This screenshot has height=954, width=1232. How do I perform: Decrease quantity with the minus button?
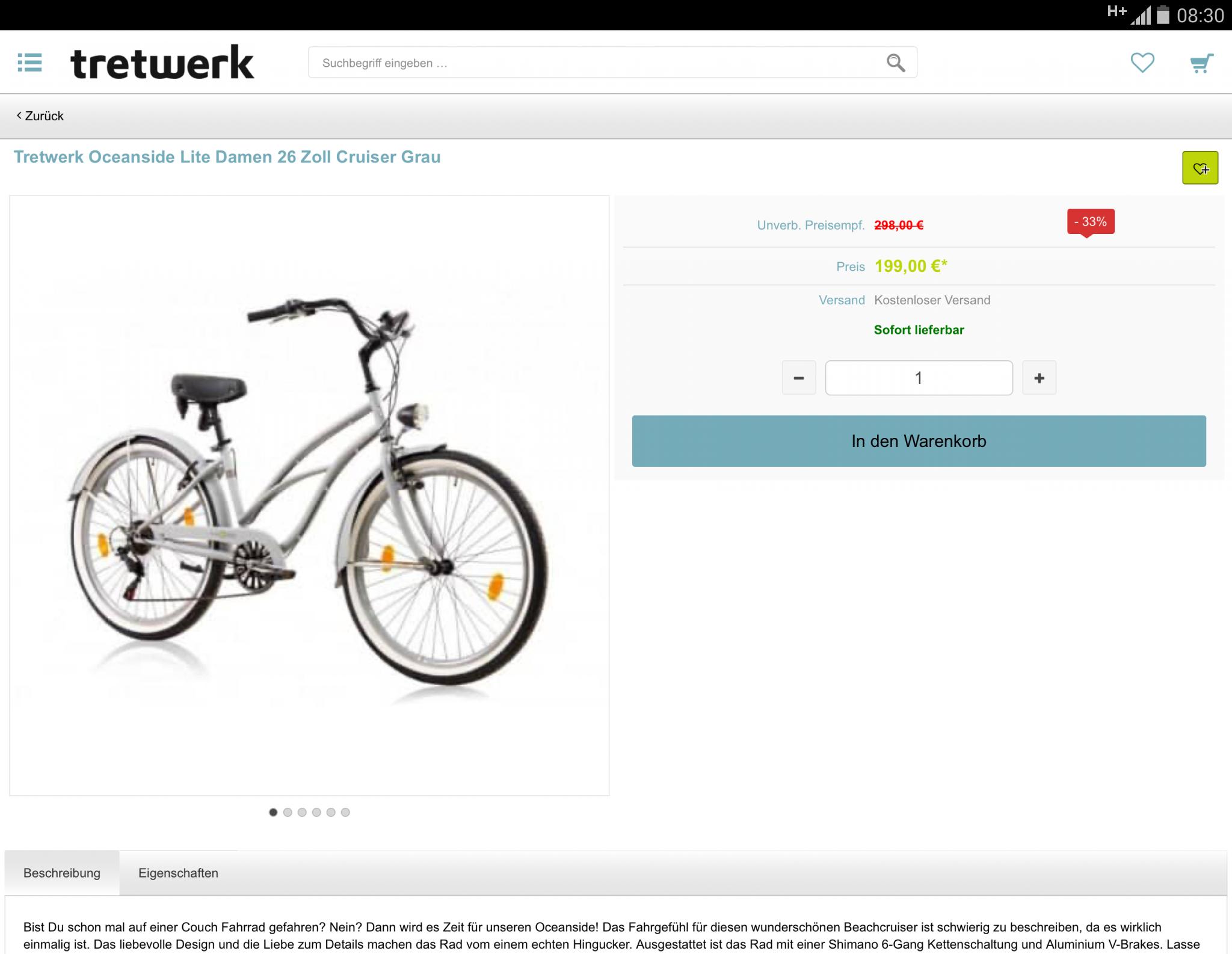pos(799,378)
